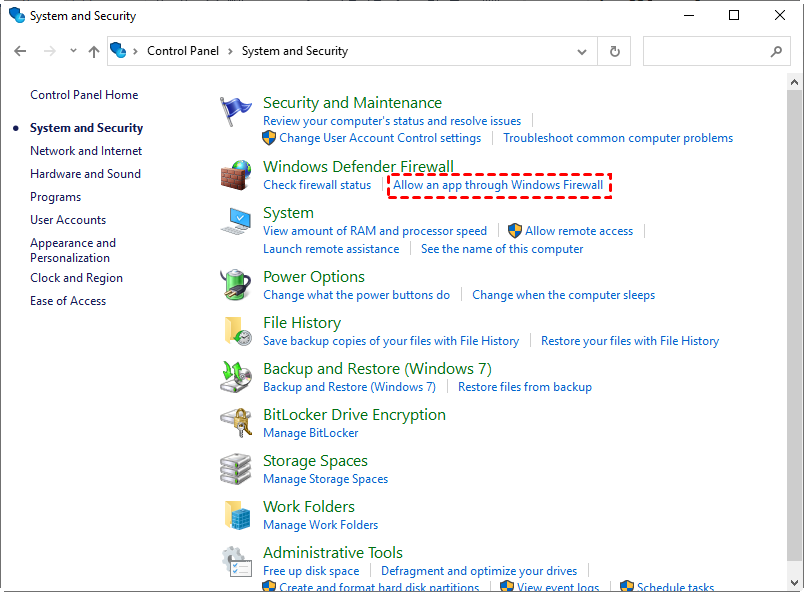Go up one level with the up arrow
804x592 pixels.
click(x=94, y=51)
